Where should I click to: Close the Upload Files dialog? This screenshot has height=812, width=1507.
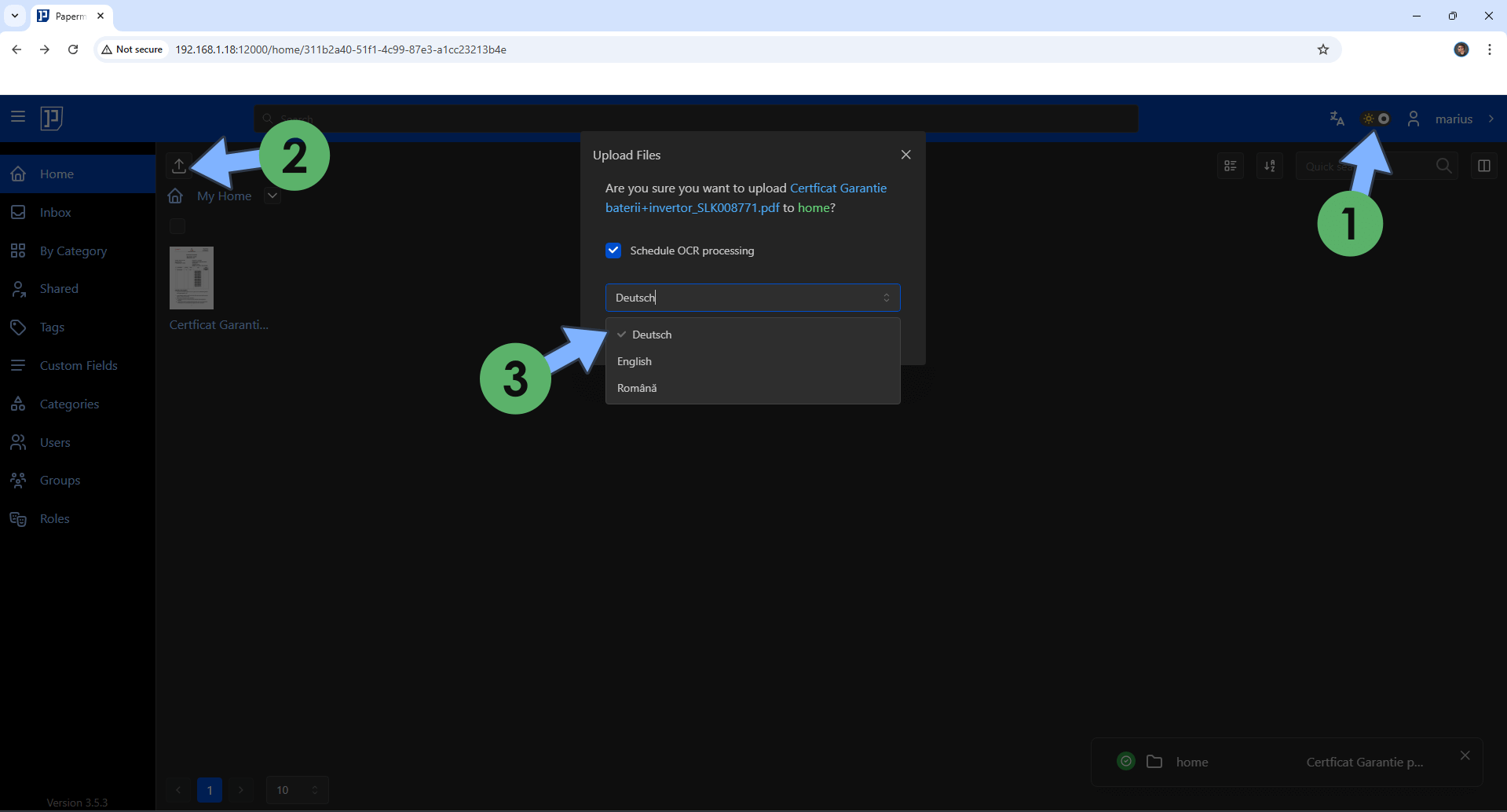tap(905, 155)
